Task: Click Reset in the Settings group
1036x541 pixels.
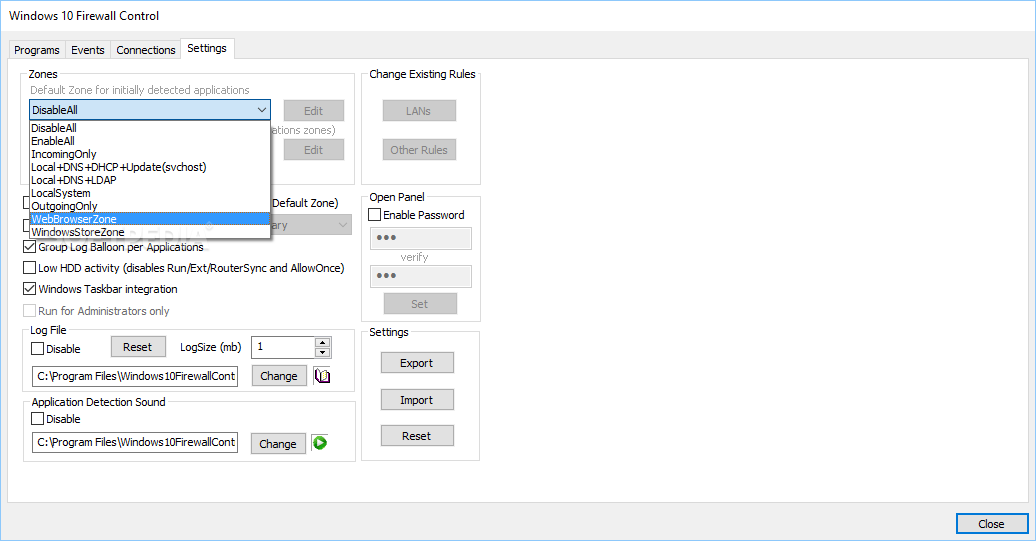Action: 417,436
